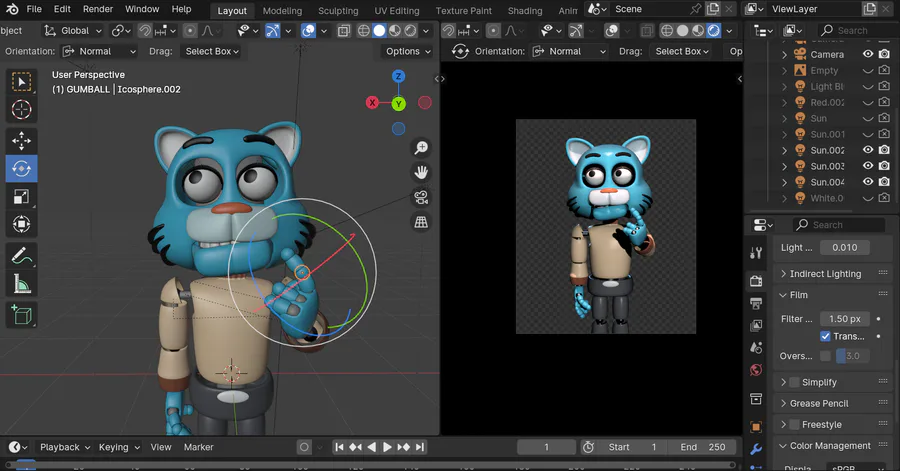Open the Render menu
Screen dimensions: 900x471
point(98,9)
